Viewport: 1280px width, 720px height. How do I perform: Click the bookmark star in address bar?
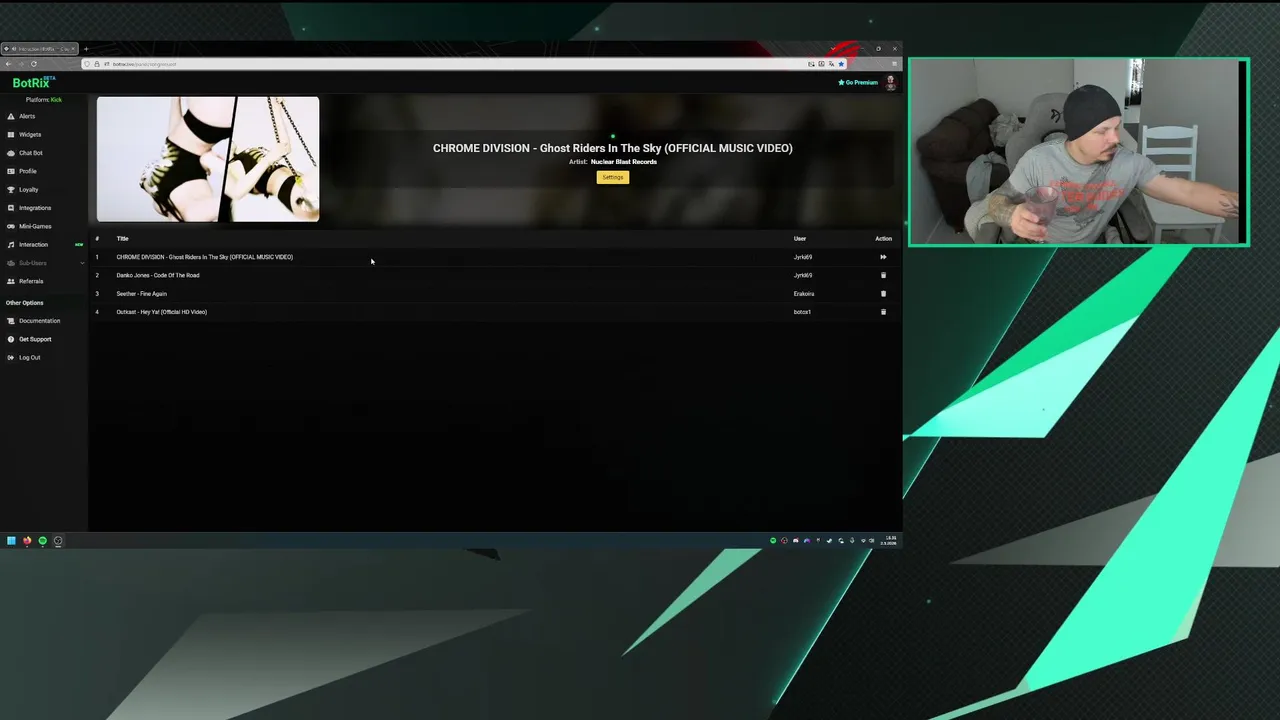click(841, 64)
